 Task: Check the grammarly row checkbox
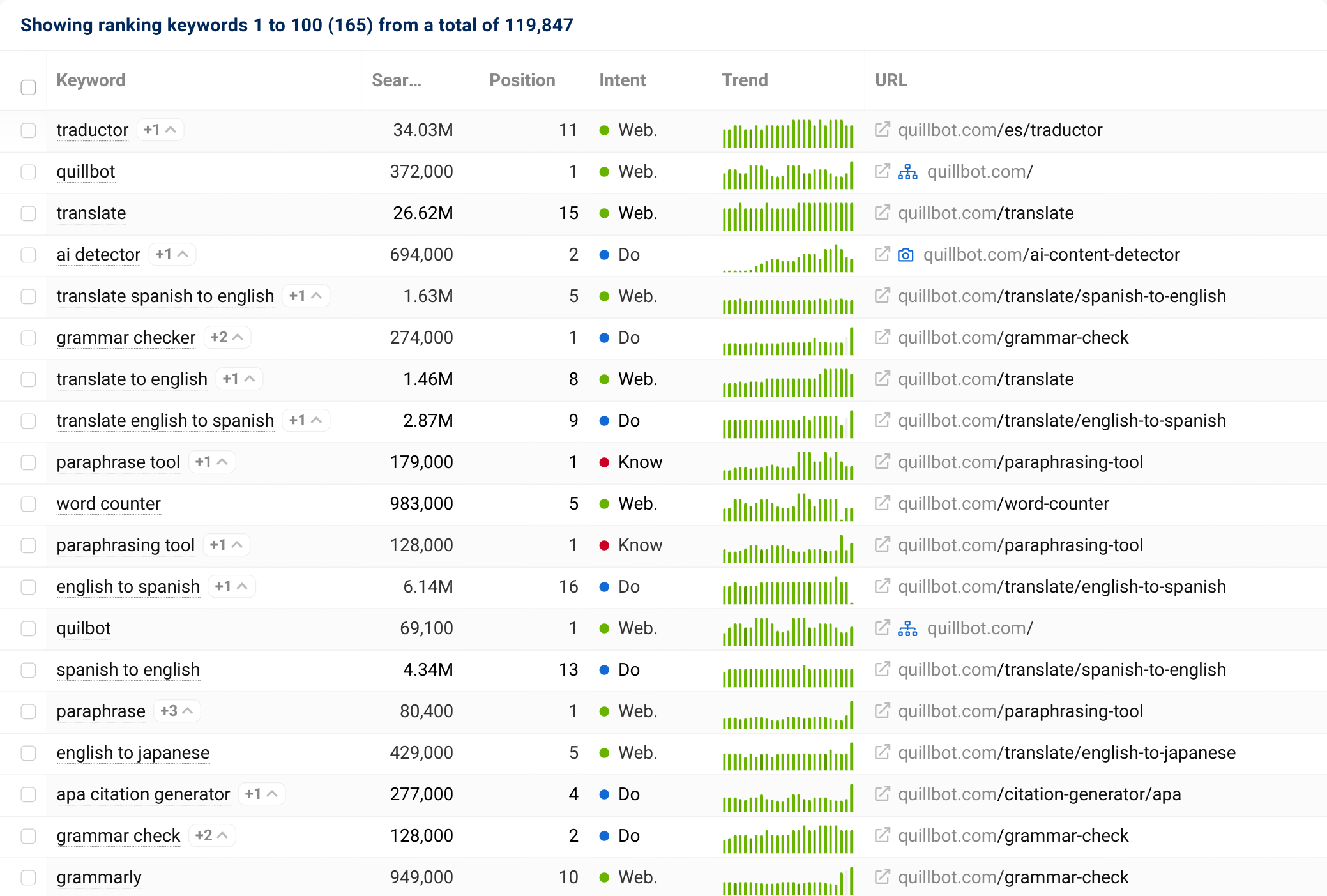pyautogui.click(x=28, y=877)
